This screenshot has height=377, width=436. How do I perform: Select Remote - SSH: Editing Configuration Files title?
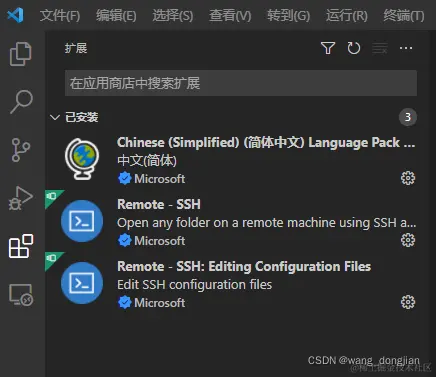(244, 267)
